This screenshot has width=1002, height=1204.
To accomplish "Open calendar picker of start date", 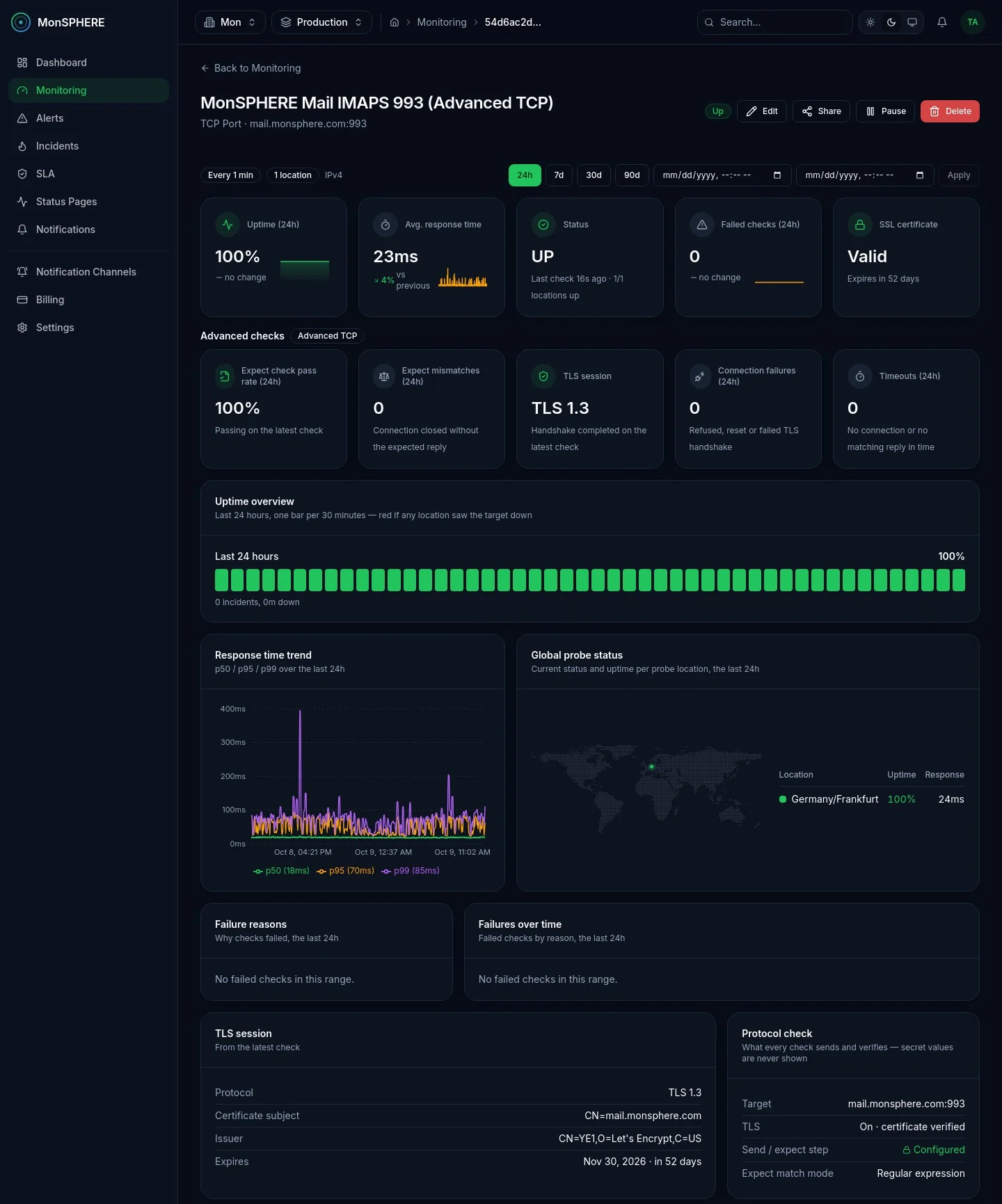I will pyautogui.click(x=777, y=175).
